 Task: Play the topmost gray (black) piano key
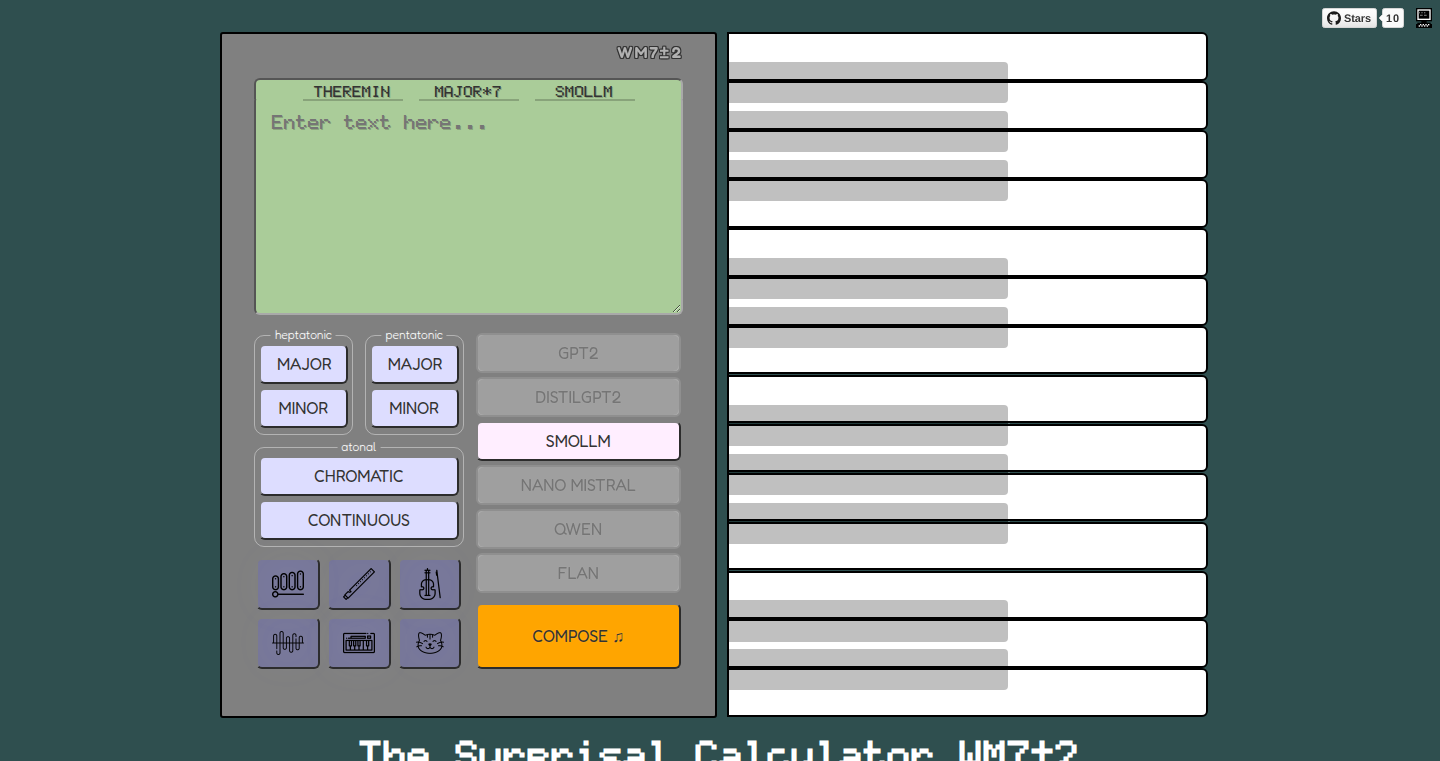coord(868,82)
